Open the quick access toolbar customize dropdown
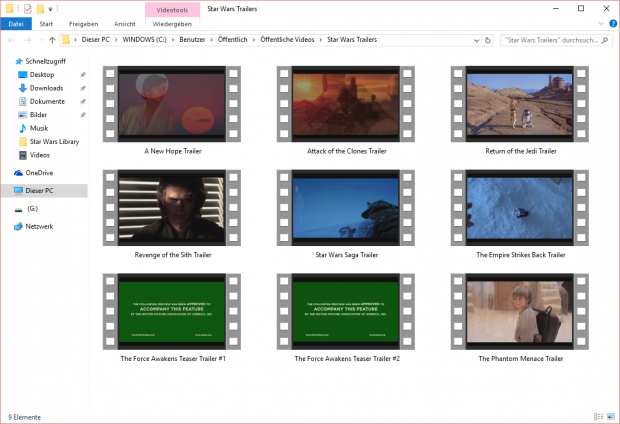The width and height of the screenshot is (620, 424). click(50, 9)
